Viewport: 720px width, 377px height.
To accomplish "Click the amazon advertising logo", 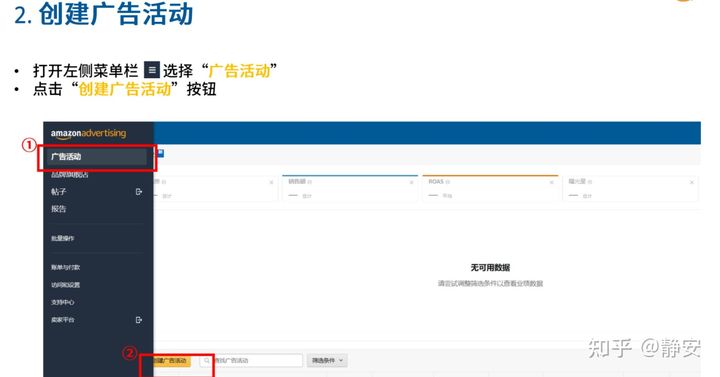I will (x=88, y=134).
